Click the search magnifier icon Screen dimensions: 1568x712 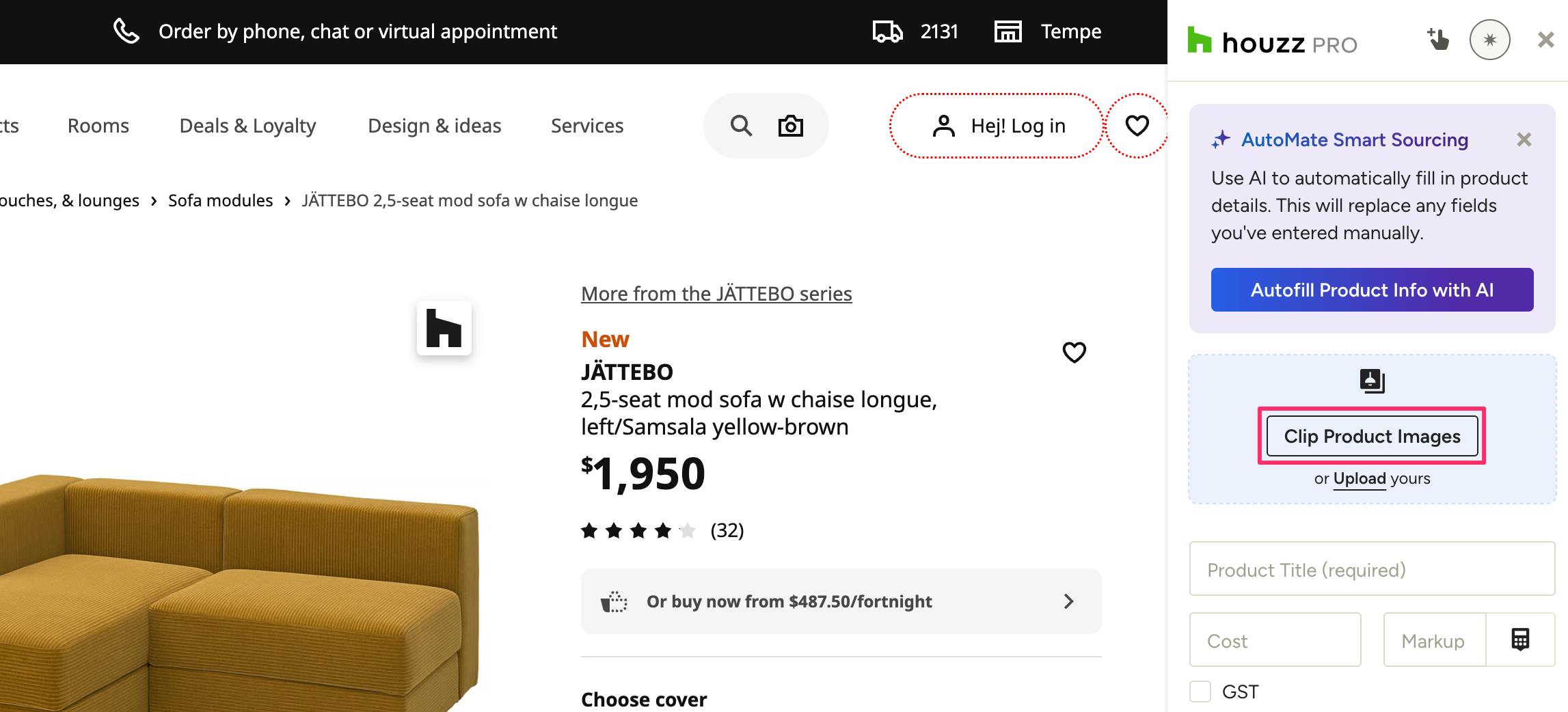(x=741, y=126)
